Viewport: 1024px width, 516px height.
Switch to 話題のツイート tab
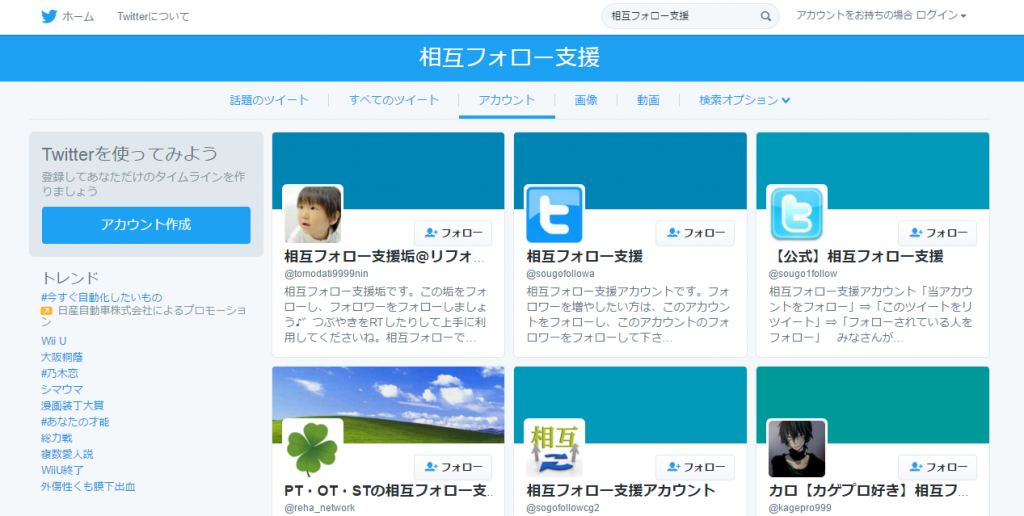coord(269,101)
